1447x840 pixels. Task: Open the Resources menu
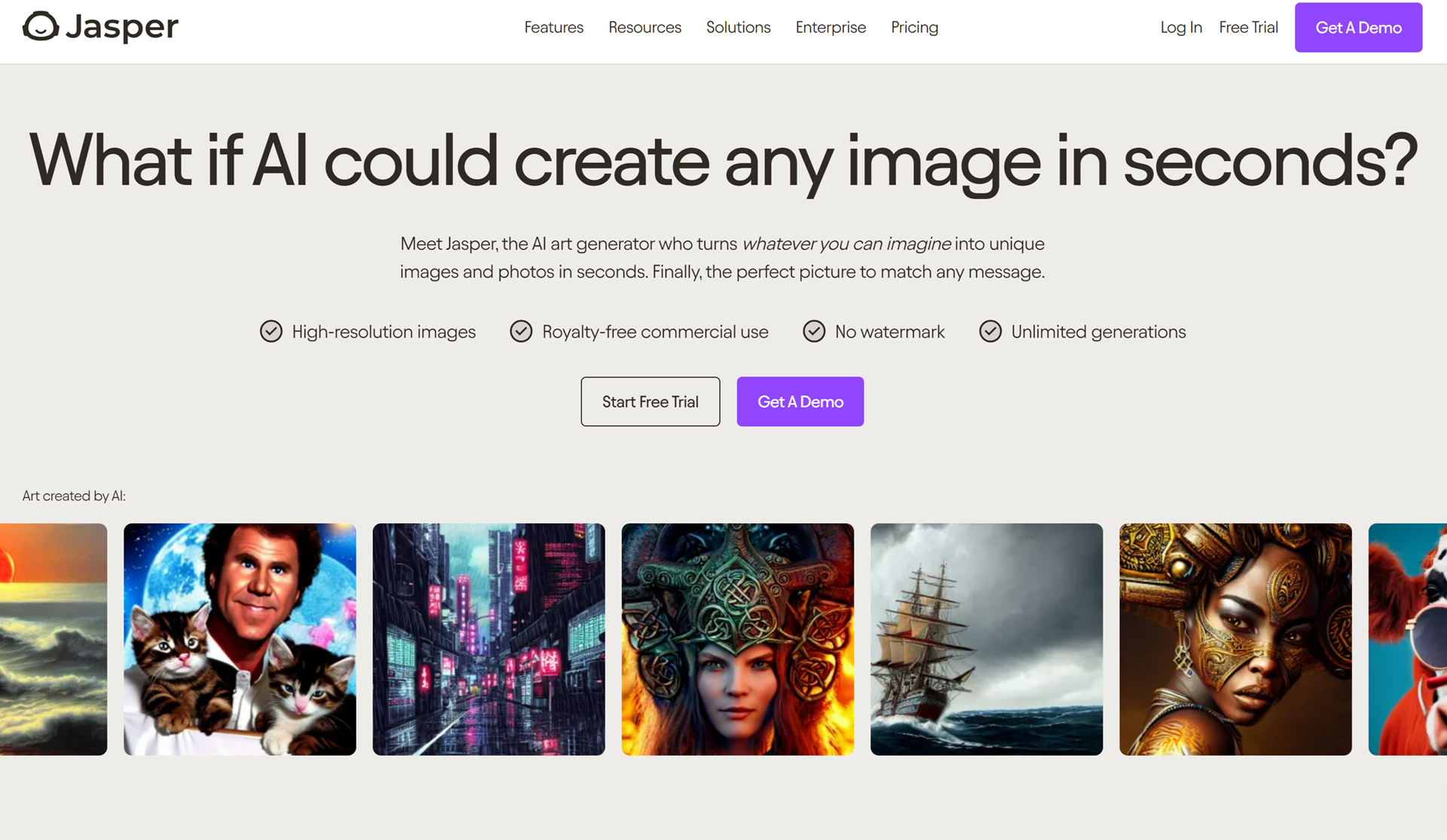pos(645,27)
